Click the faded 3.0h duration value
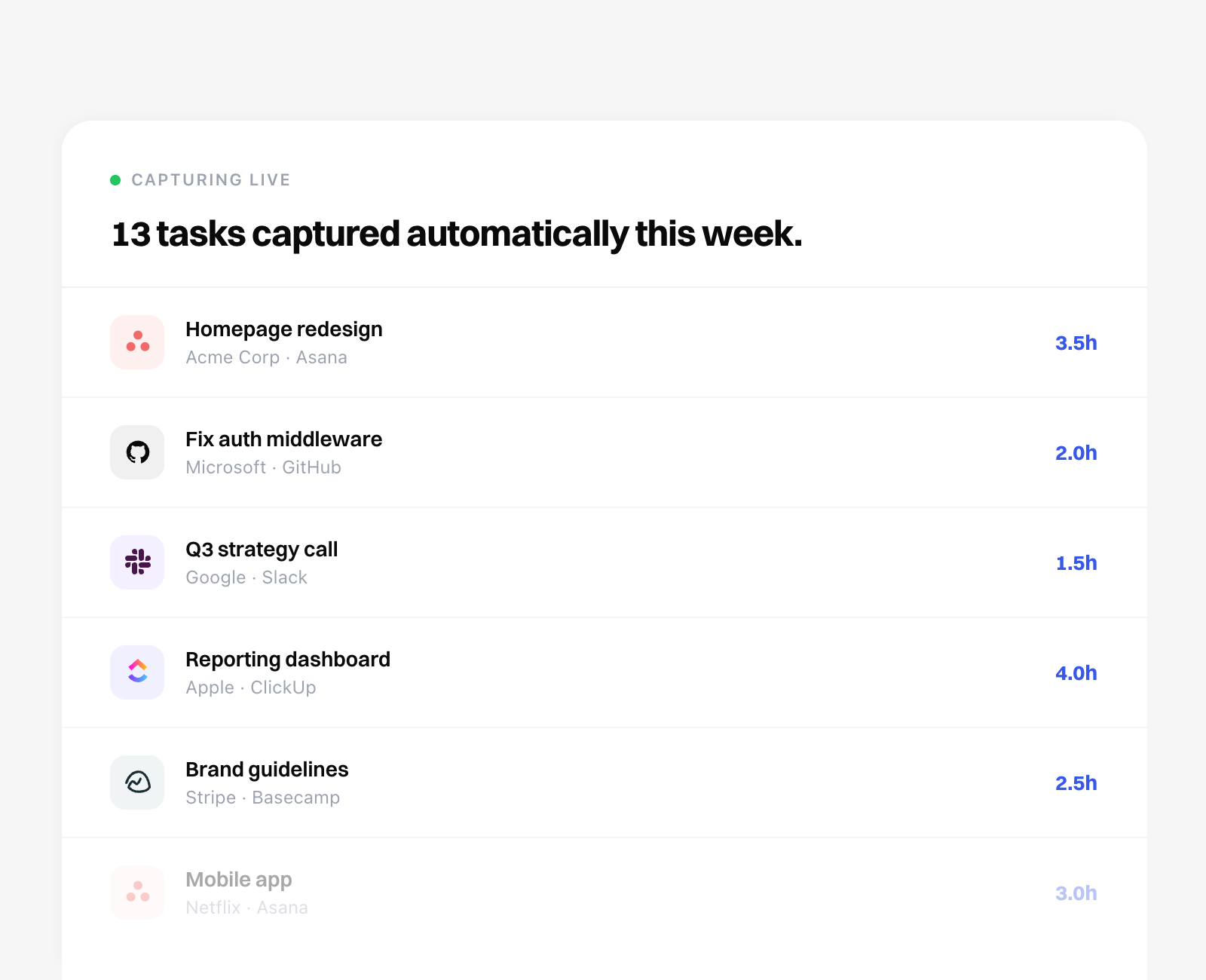This screenshot has height=980, width=1206. pyautogui.click(x=1076, y=893)
